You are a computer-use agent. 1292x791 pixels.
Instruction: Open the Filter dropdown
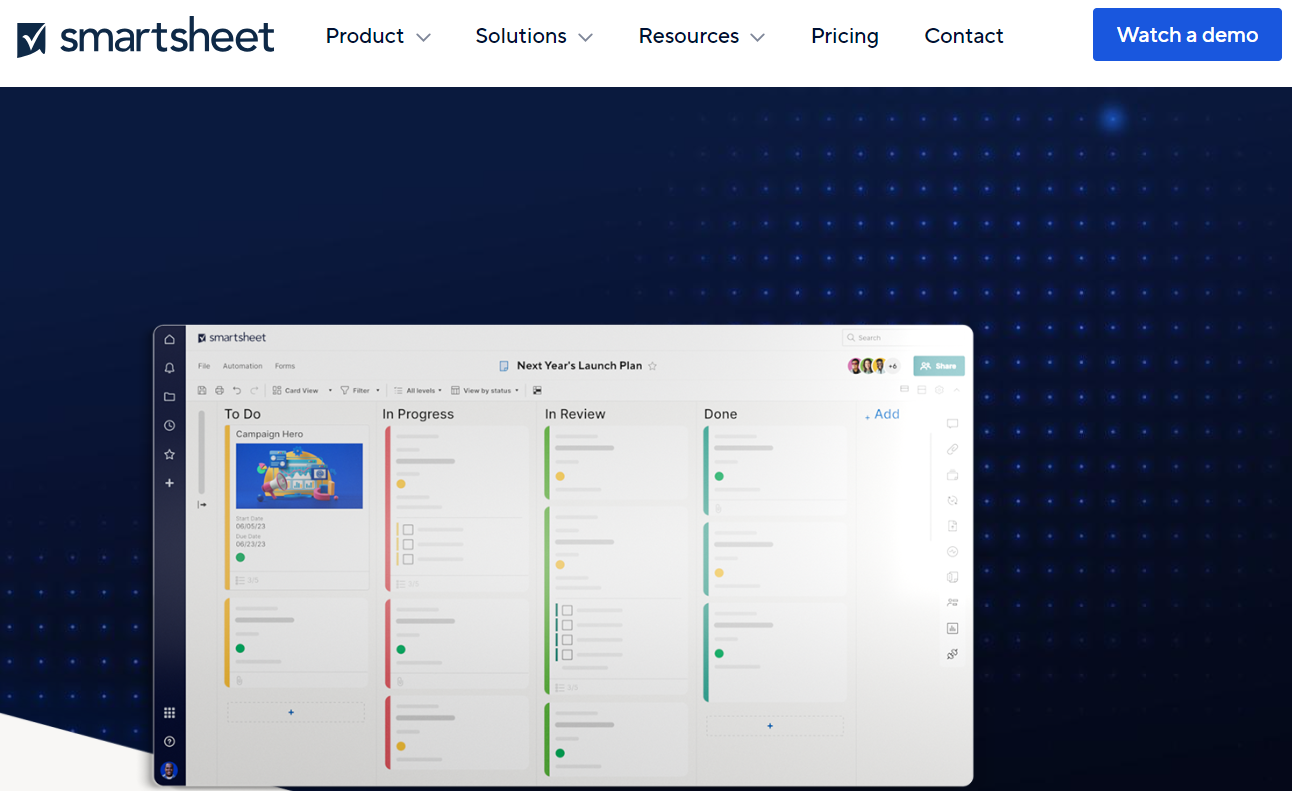click(360, 390)
